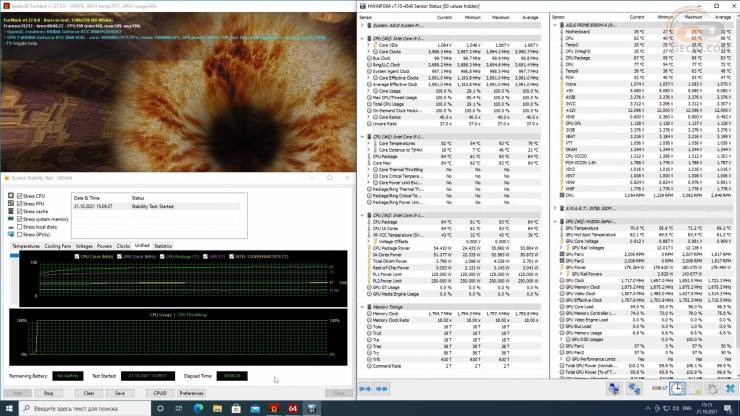Open HWiNFO sensor settings gear icon

click(x=713, y=389)
